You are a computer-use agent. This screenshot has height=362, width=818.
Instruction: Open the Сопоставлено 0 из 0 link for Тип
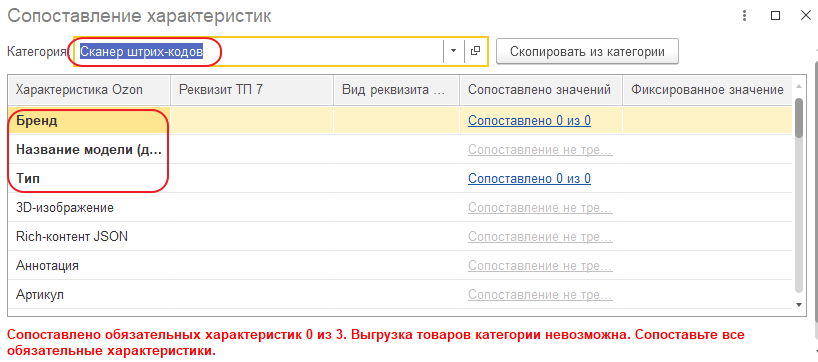(x=529, y=178)
